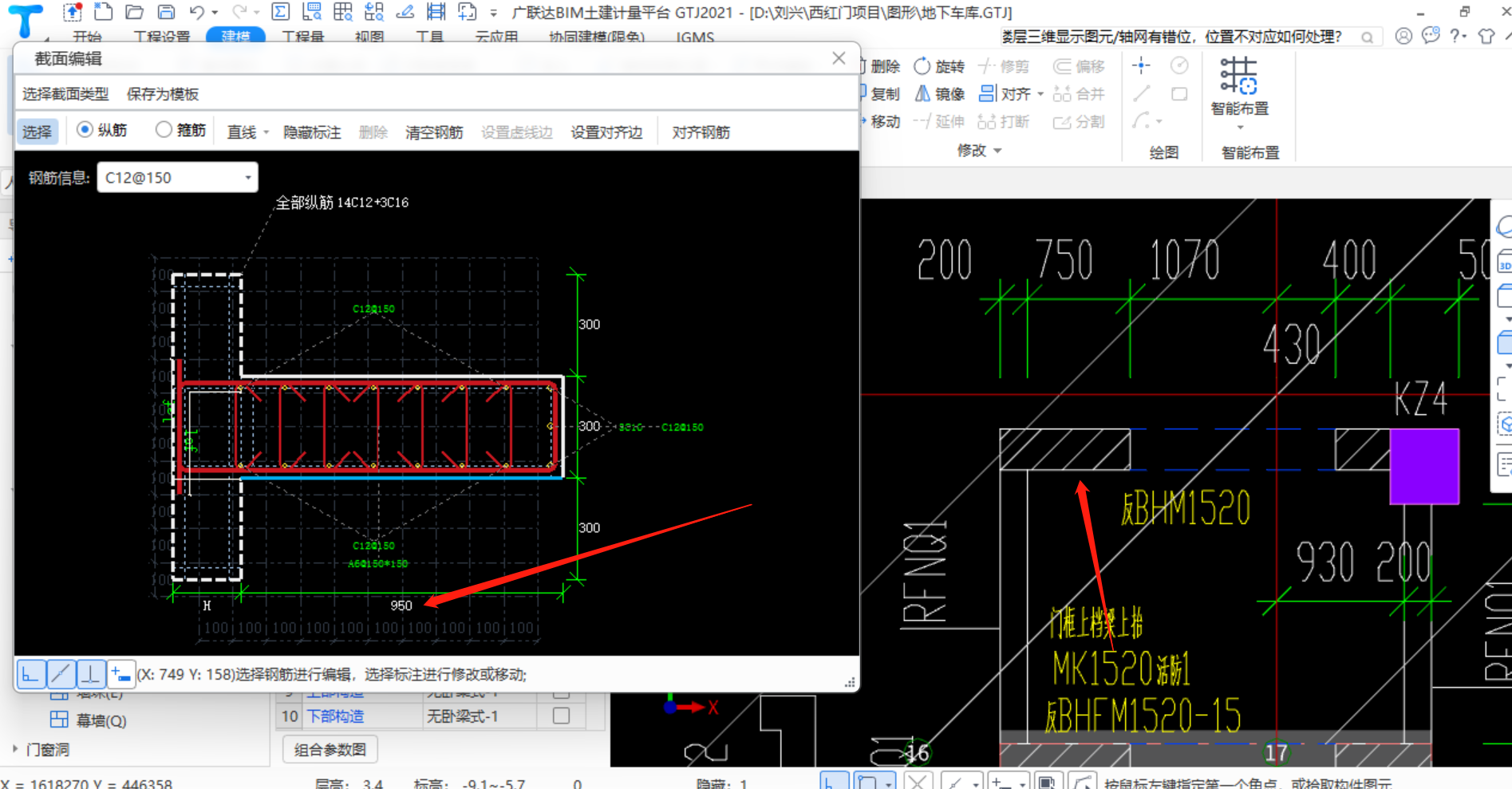Click the point drawing tool icon
This screenshot has width=1512, height=789.
(1141, 65)
